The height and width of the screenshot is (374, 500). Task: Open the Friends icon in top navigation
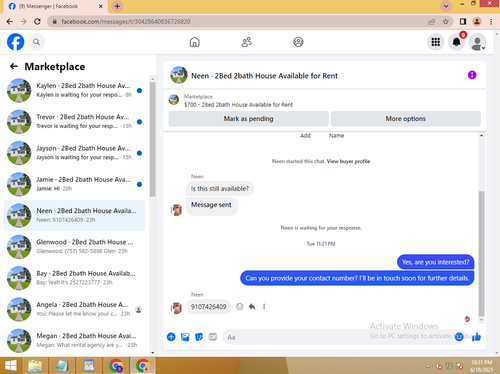click(247, 42)
